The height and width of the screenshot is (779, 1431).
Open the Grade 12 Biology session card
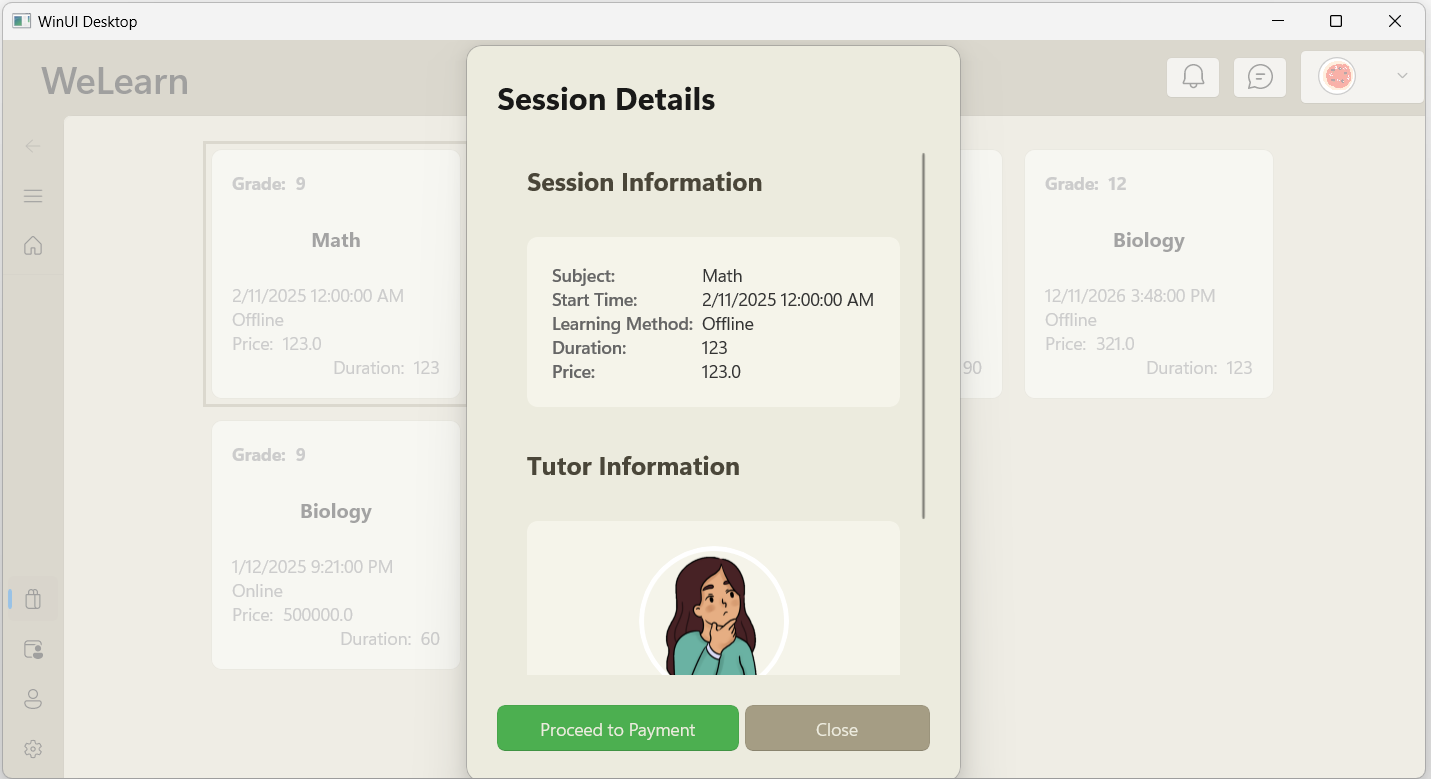[x=1148, y=273]
